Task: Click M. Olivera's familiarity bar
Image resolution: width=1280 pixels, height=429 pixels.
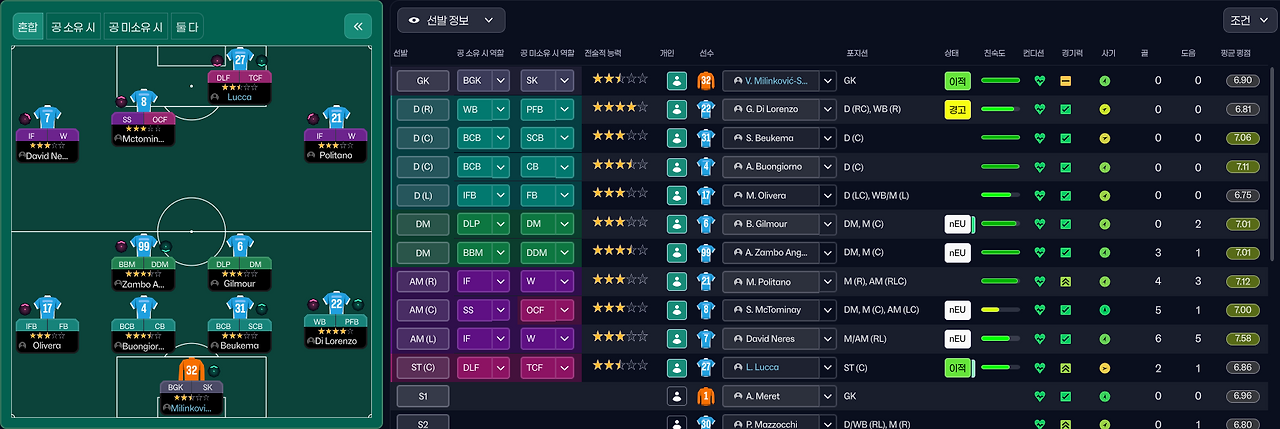Action: click(x=1001, y=196)
